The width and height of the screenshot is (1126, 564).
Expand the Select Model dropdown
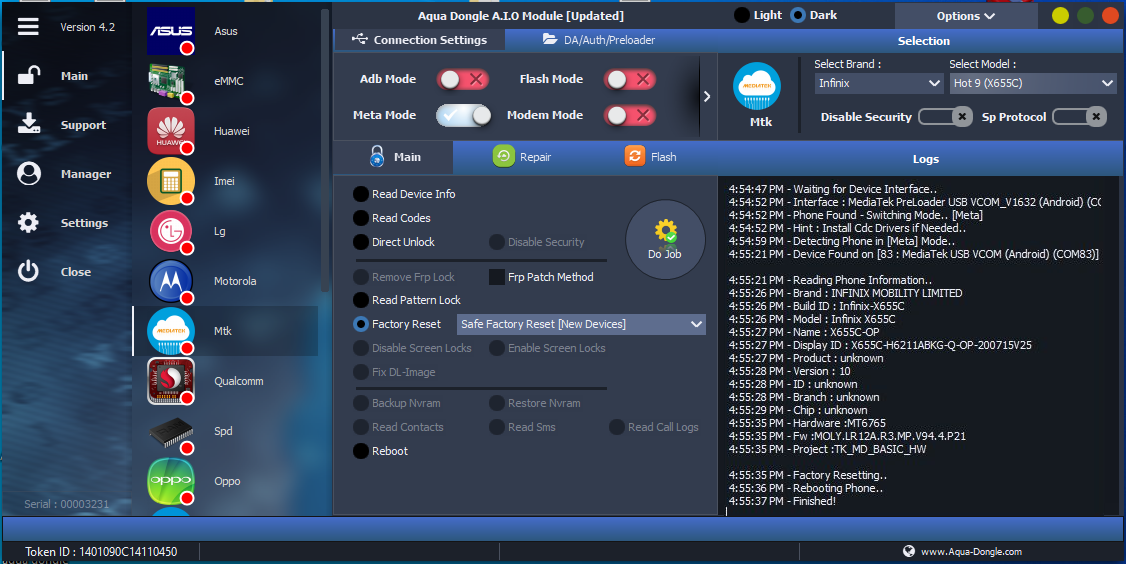coord(1032,83)
